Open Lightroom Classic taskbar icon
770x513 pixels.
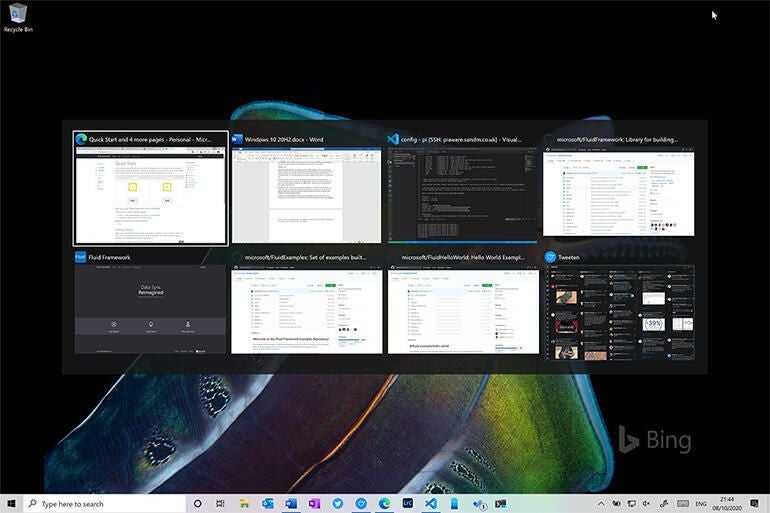408,504
